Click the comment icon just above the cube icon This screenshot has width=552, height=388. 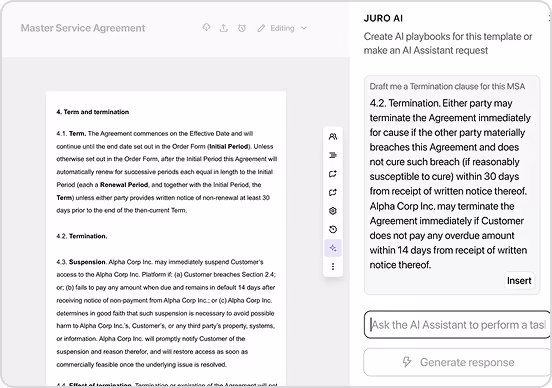[333, 192]
